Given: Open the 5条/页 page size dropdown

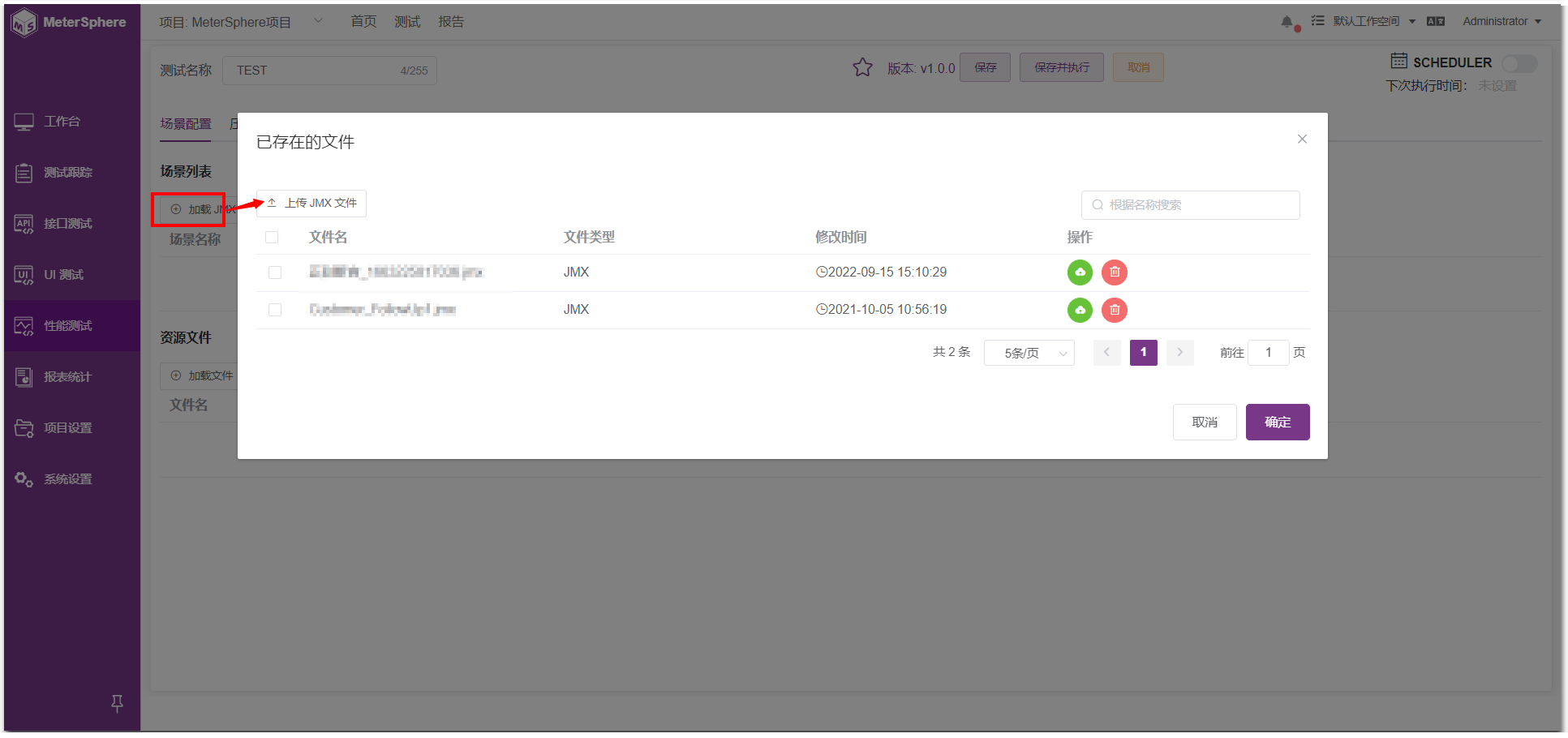Looking at the screenshot, I should coord(1029,353).
